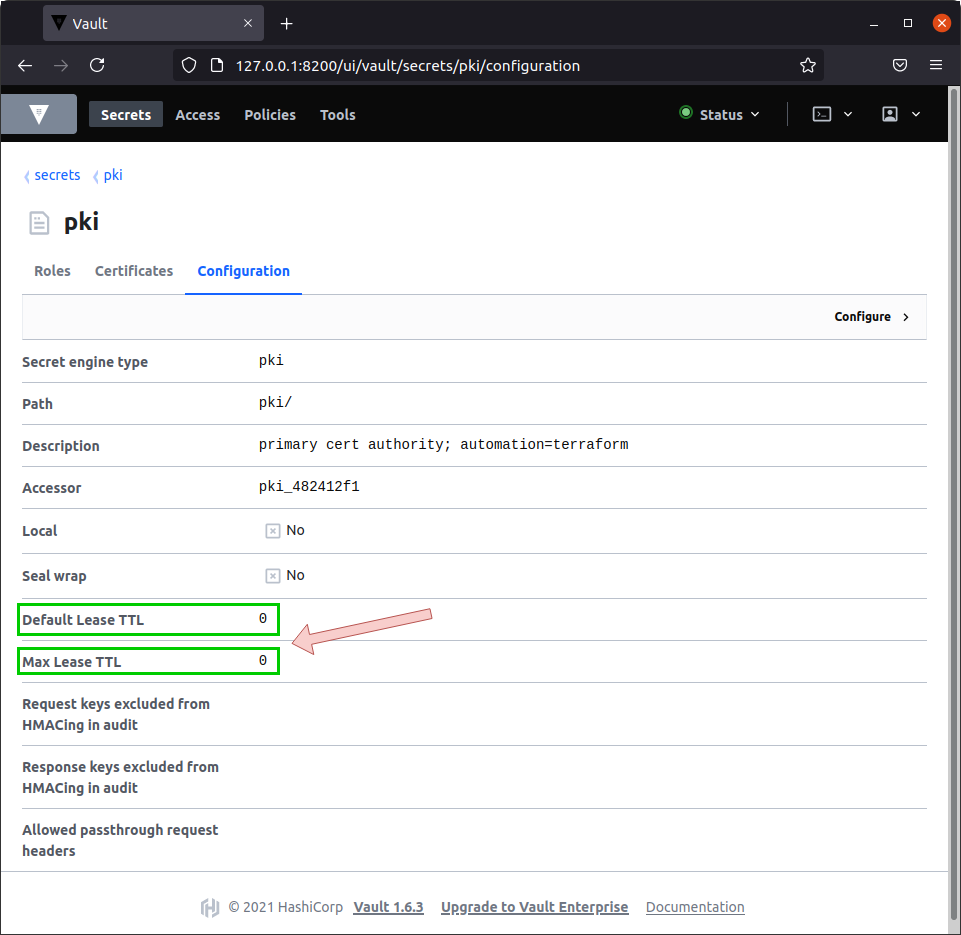
Task: Click the Vault logo in the navigation bar
Action: click(x=39, y=114)
